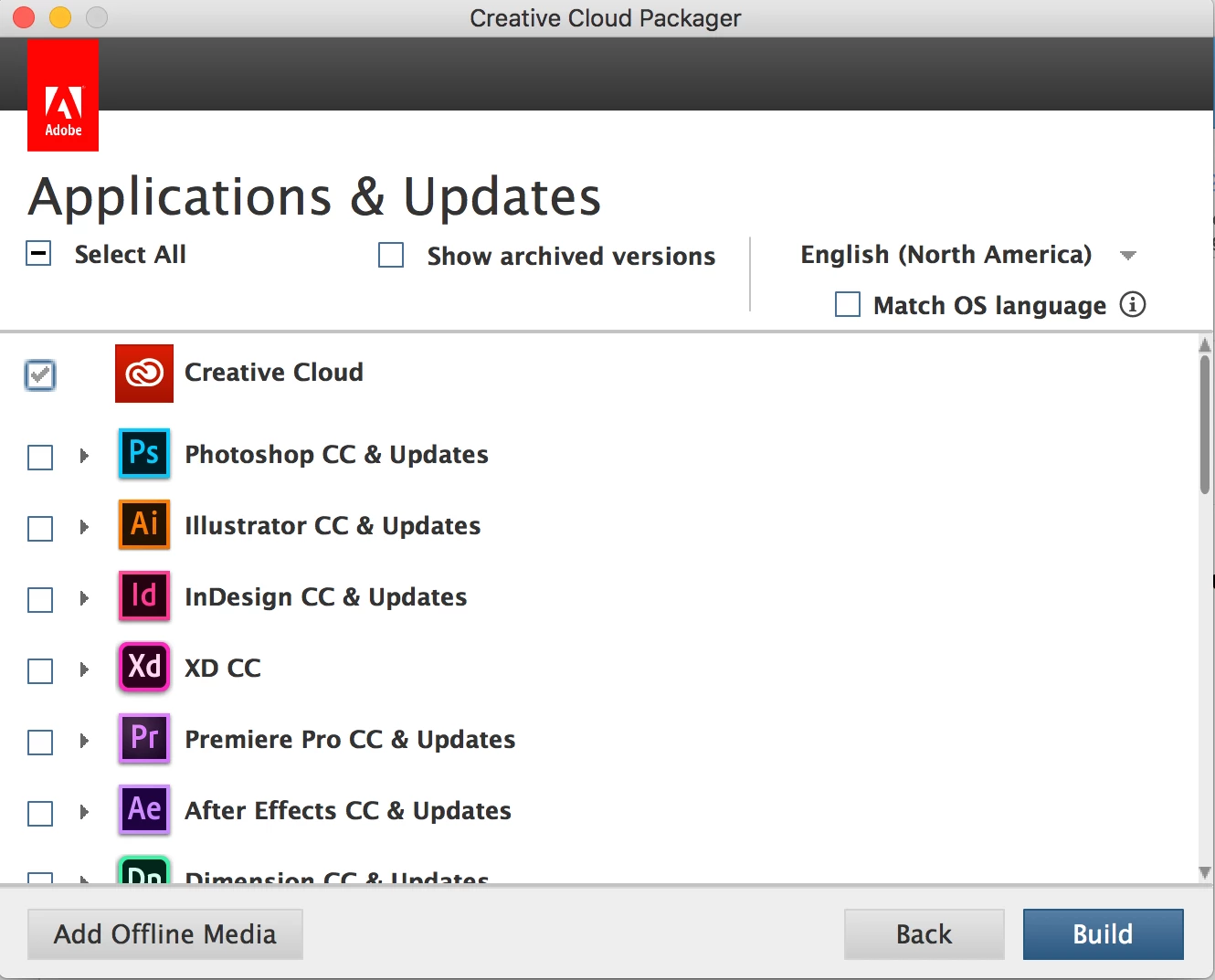Viewport: 1215px width, 980px height.
Task: Expand InDesign CC & Updates versions
Action: pyautogui.click(x=84, y=597)
